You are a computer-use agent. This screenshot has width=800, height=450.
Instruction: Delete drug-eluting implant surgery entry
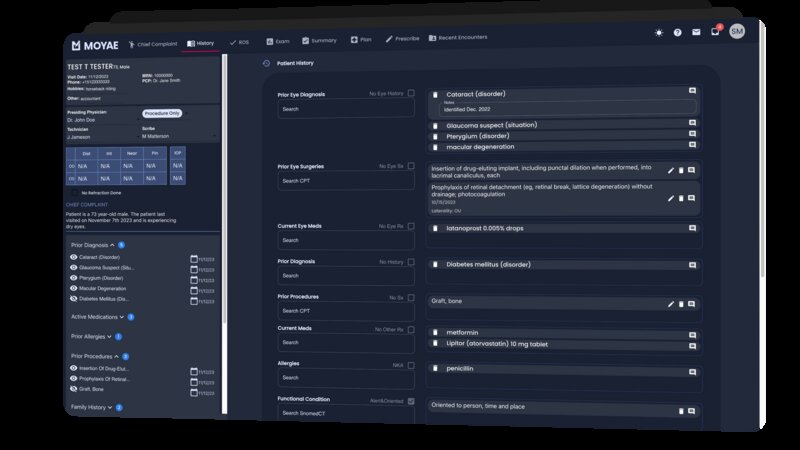(x=681, y=170)
